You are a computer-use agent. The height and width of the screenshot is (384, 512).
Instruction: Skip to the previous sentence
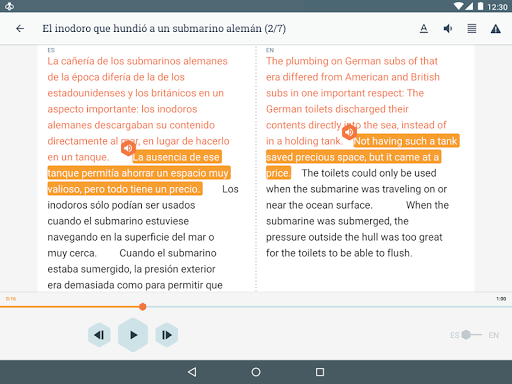[x=99, y=335]
